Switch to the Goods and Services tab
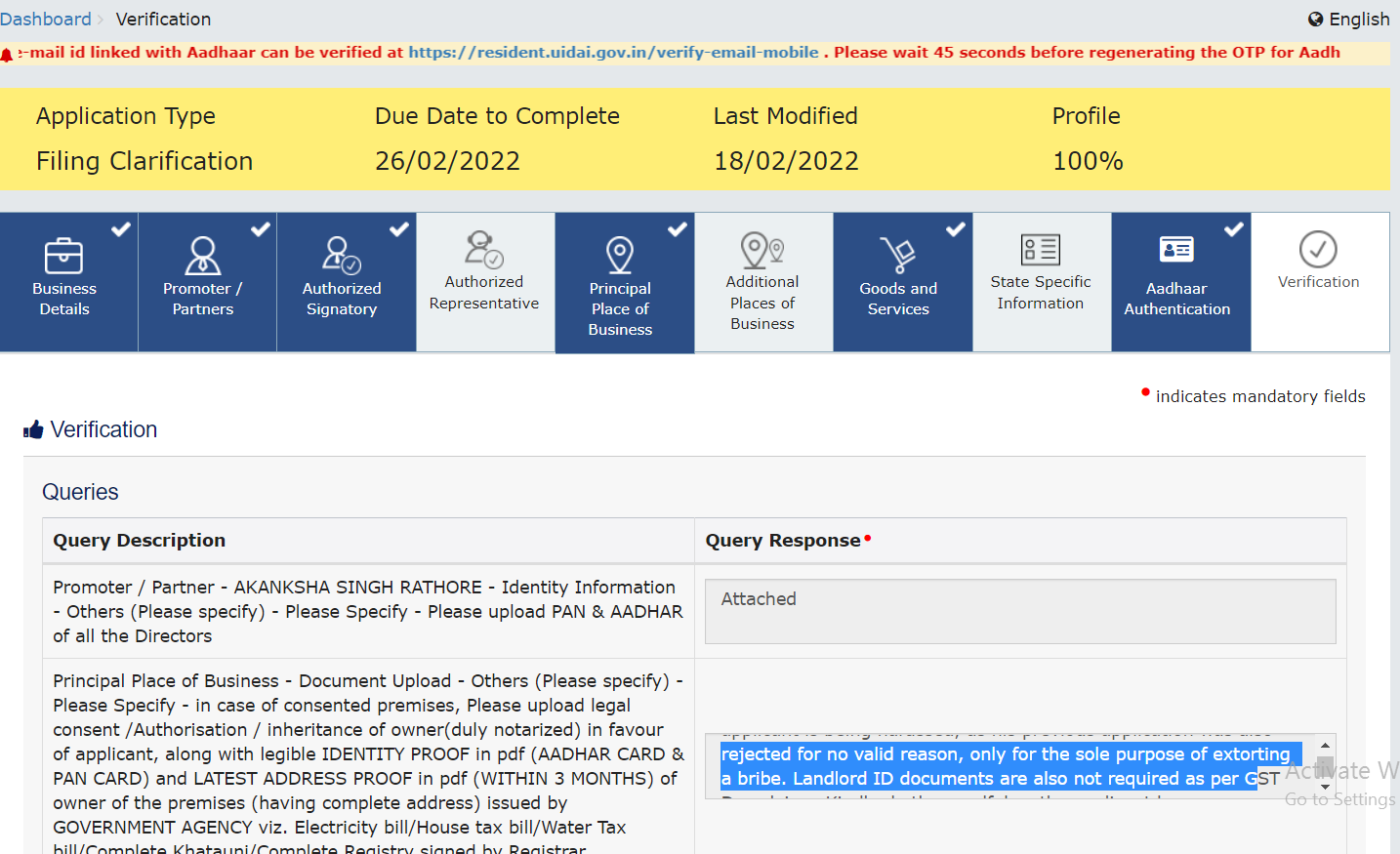The image size is (1400, 854). [x=903, y=282]
